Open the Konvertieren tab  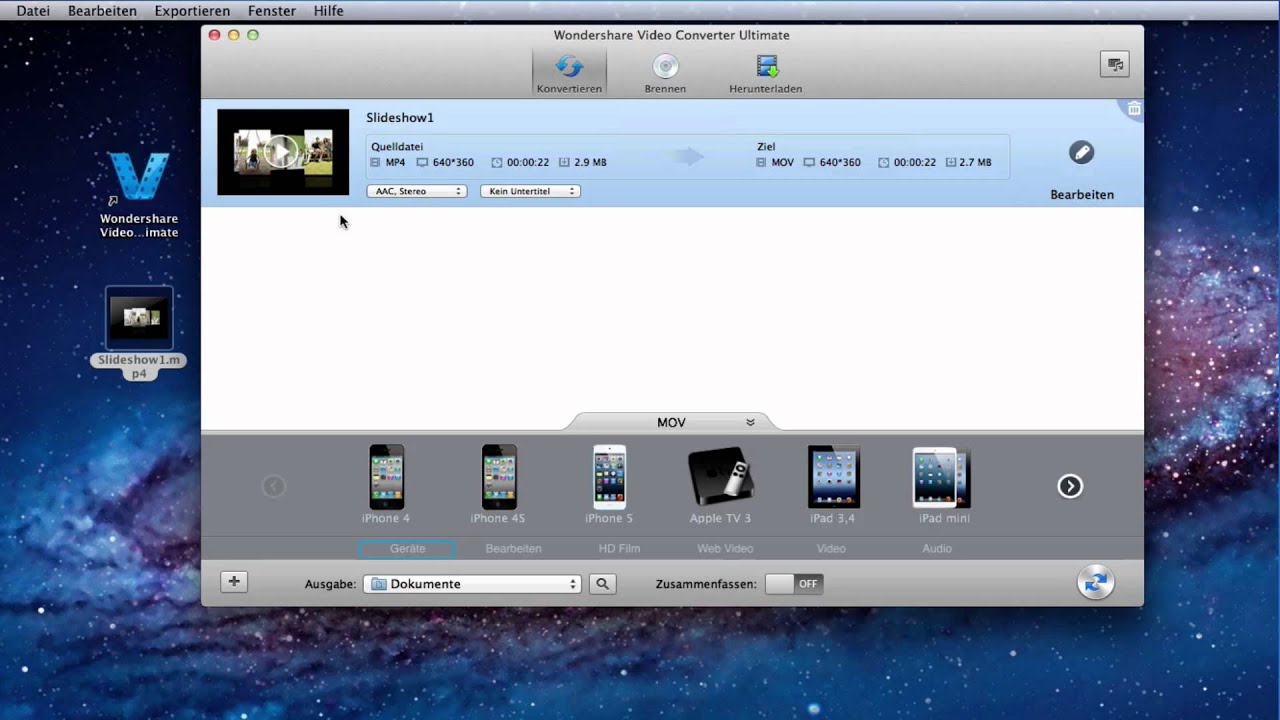pos(569,73)
